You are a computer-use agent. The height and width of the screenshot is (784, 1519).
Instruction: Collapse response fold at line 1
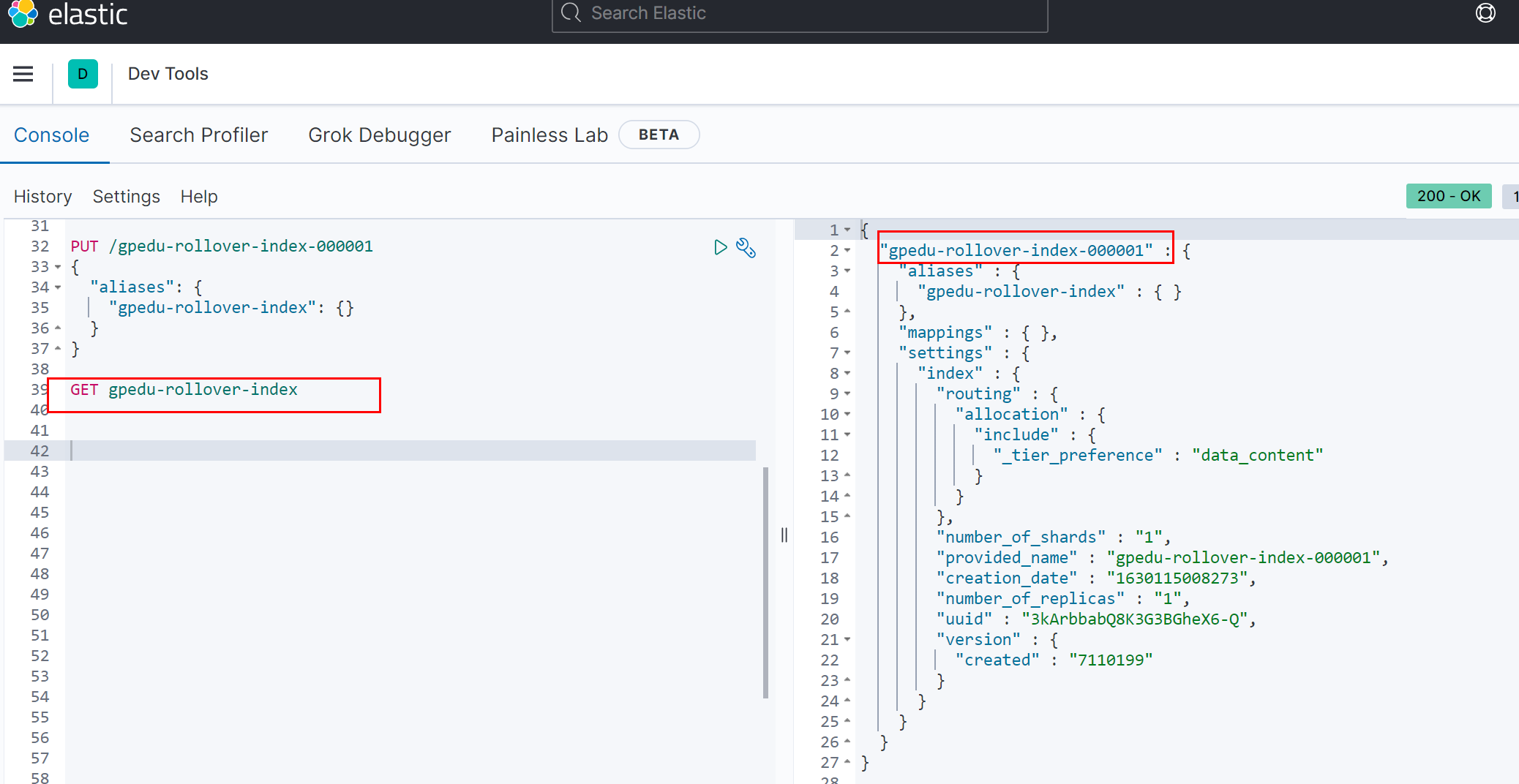point(847,230)
